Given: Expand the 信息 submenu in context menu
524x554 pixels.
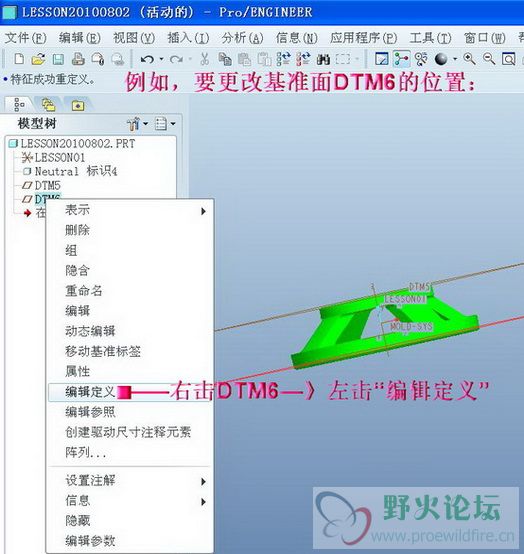Looking at the screenshot, I should [x=131, y=501].
